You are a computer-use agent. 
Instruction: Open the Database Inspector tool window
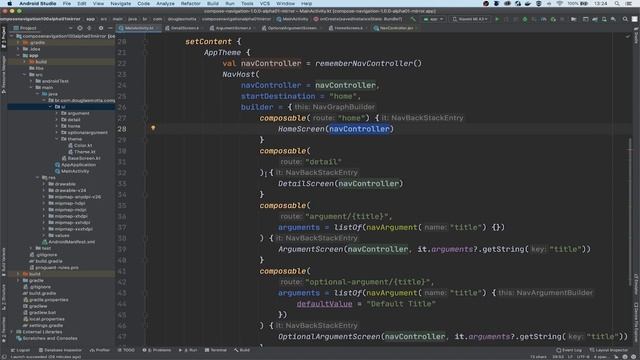tap(60, 350)
